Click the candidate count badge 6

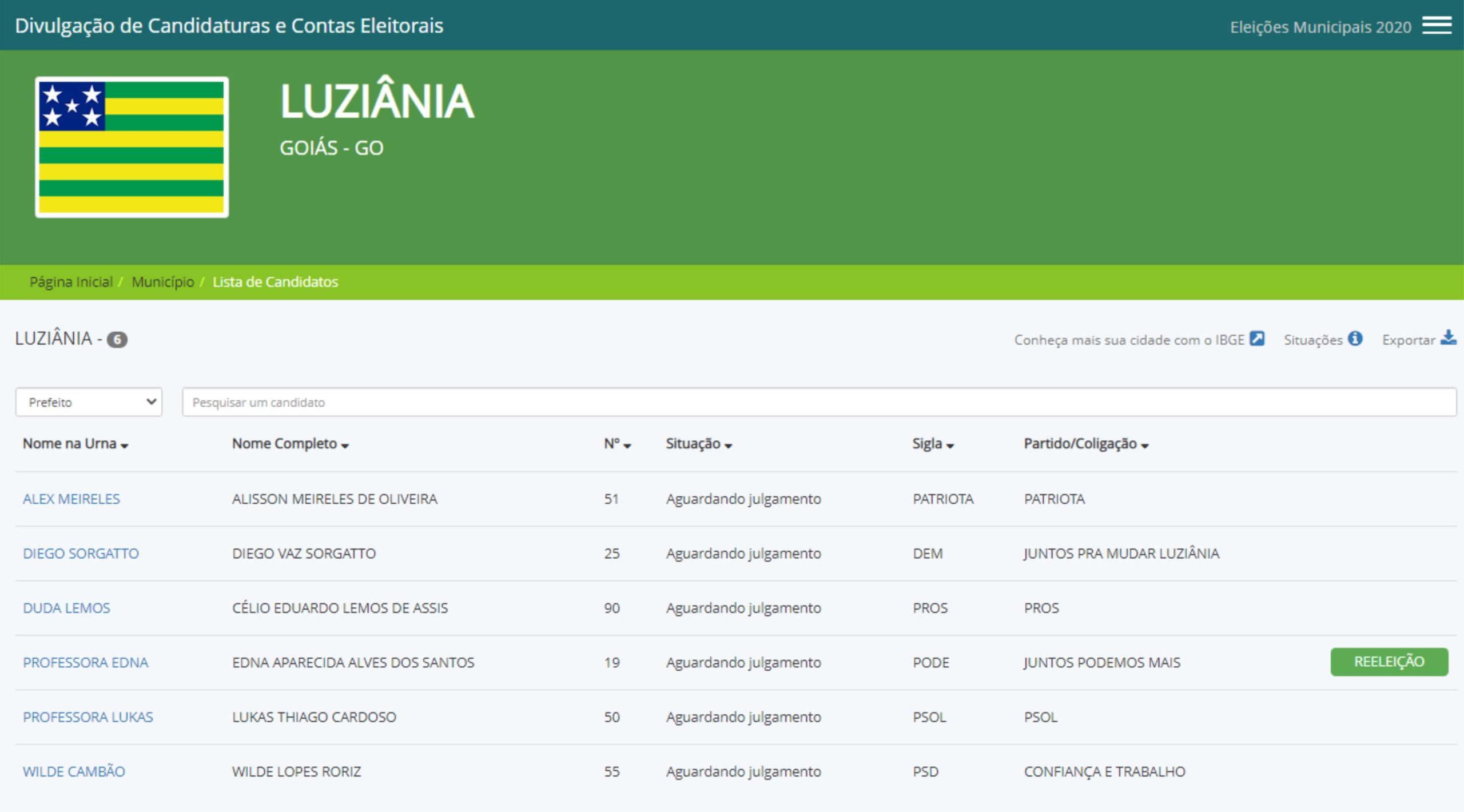click(x=117, y=340)
